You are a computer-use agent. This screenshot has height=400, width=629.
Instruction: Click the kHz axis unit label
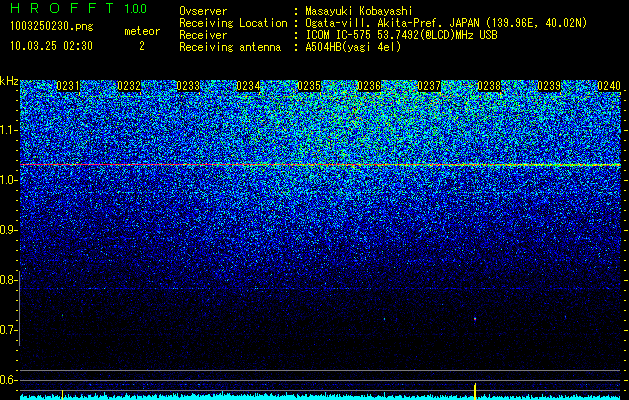pos(9,81)
